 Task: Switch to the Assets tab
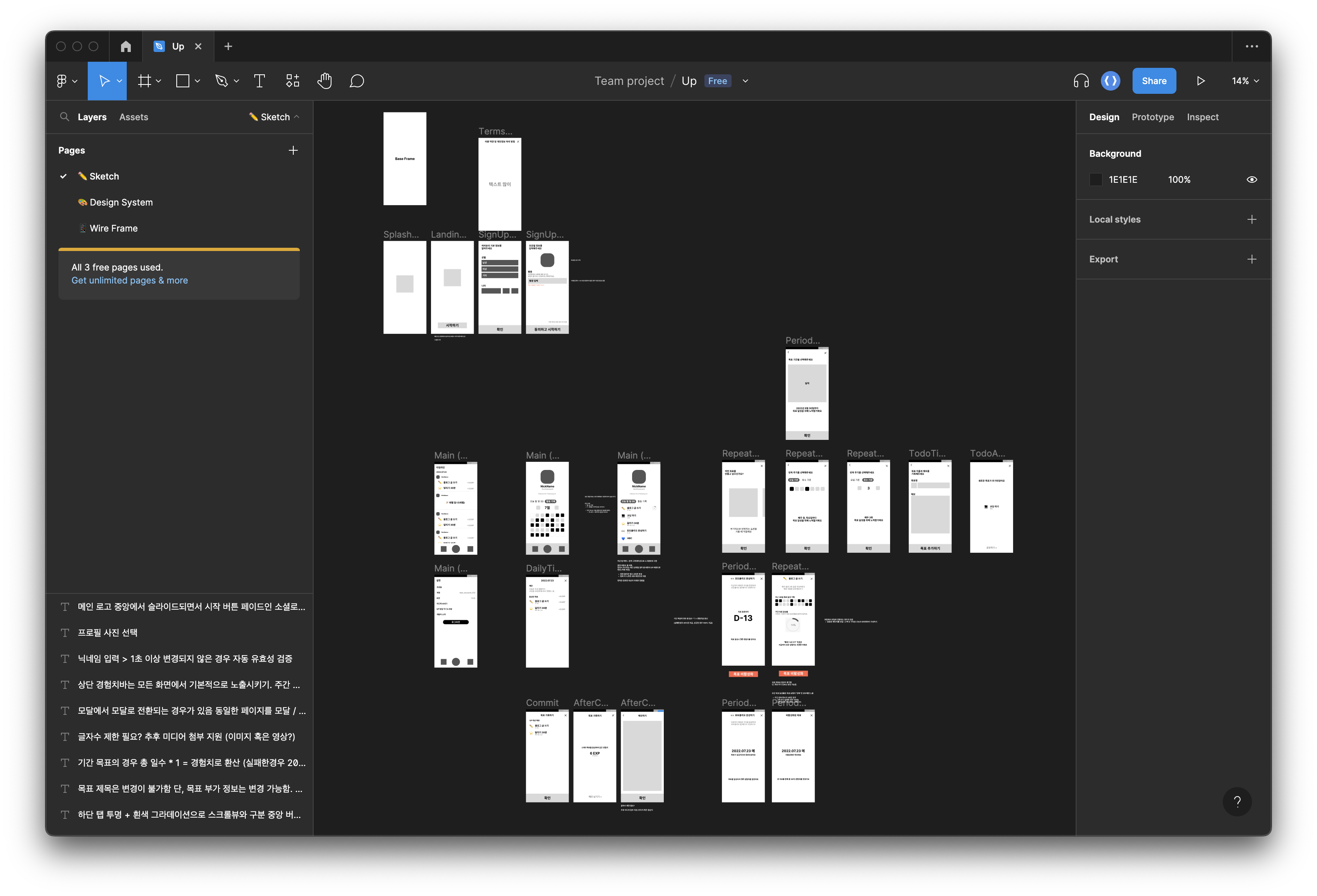coord(133,117)
